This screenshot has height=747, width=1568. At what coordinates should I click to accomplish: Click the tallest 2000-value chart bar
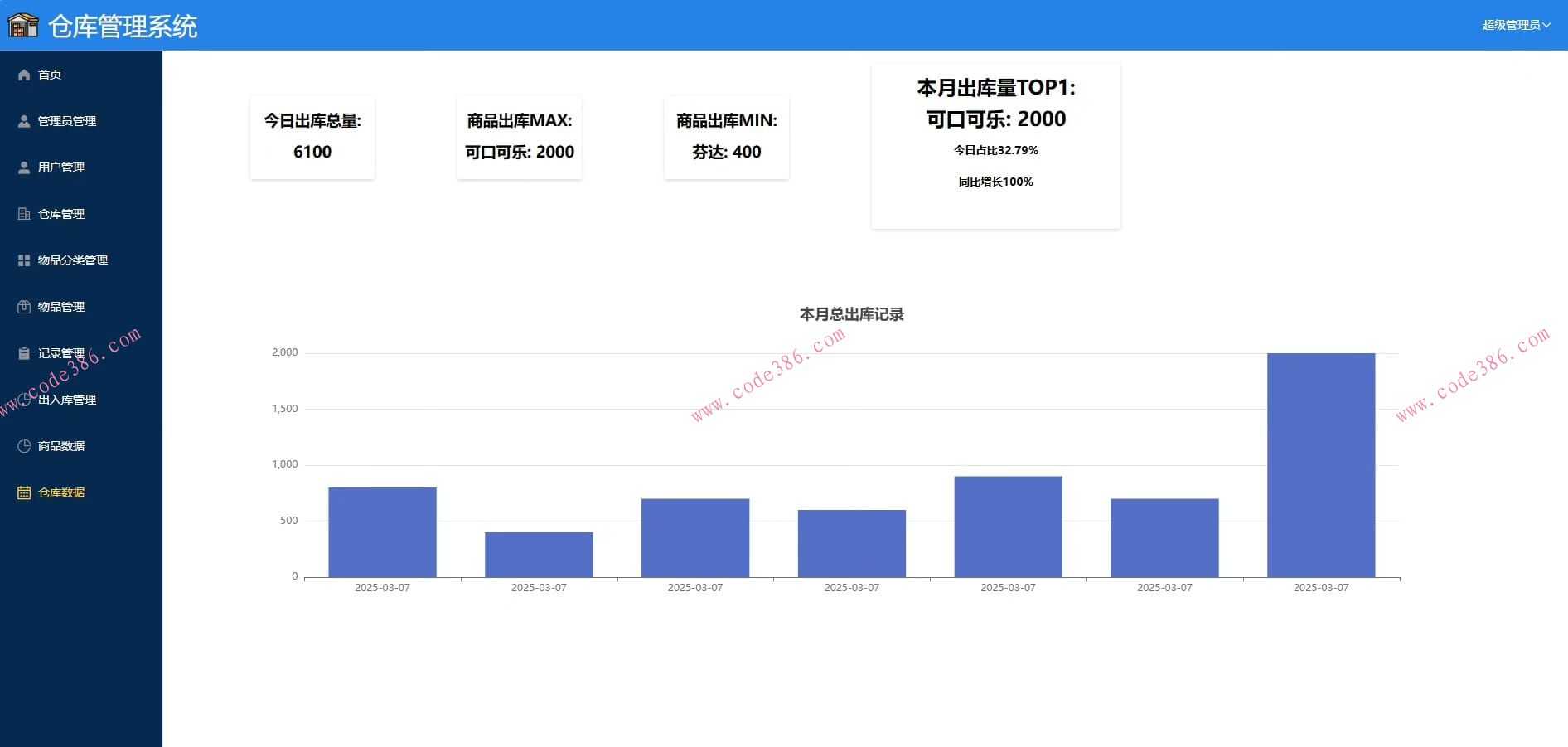click(1321, 464)
